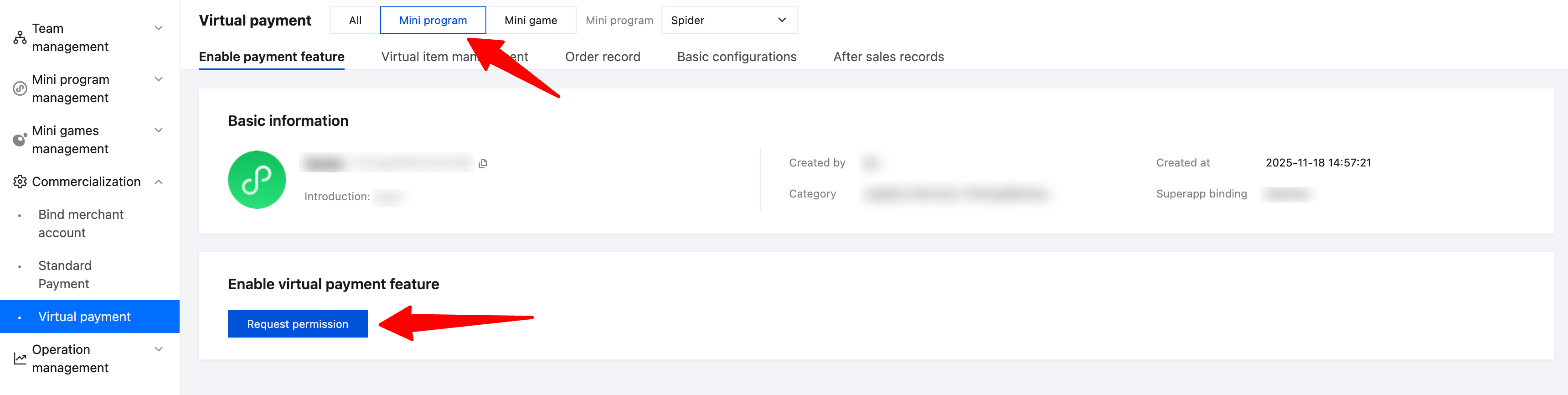Click the Mini program management icon

click(20, 89)
